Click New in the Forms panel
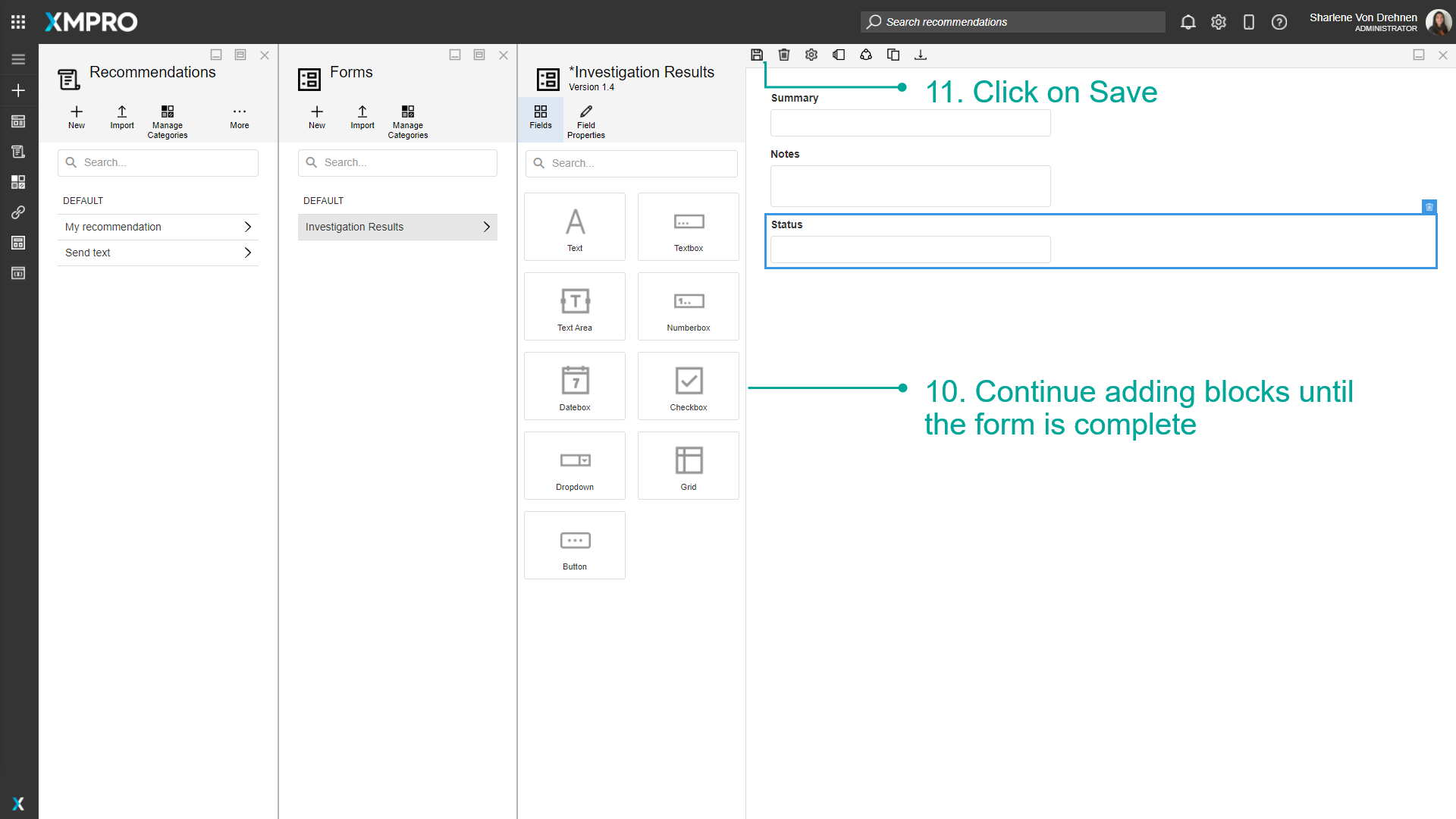Viewport: 1456px width, 819px height. click(x=316, y=118)
